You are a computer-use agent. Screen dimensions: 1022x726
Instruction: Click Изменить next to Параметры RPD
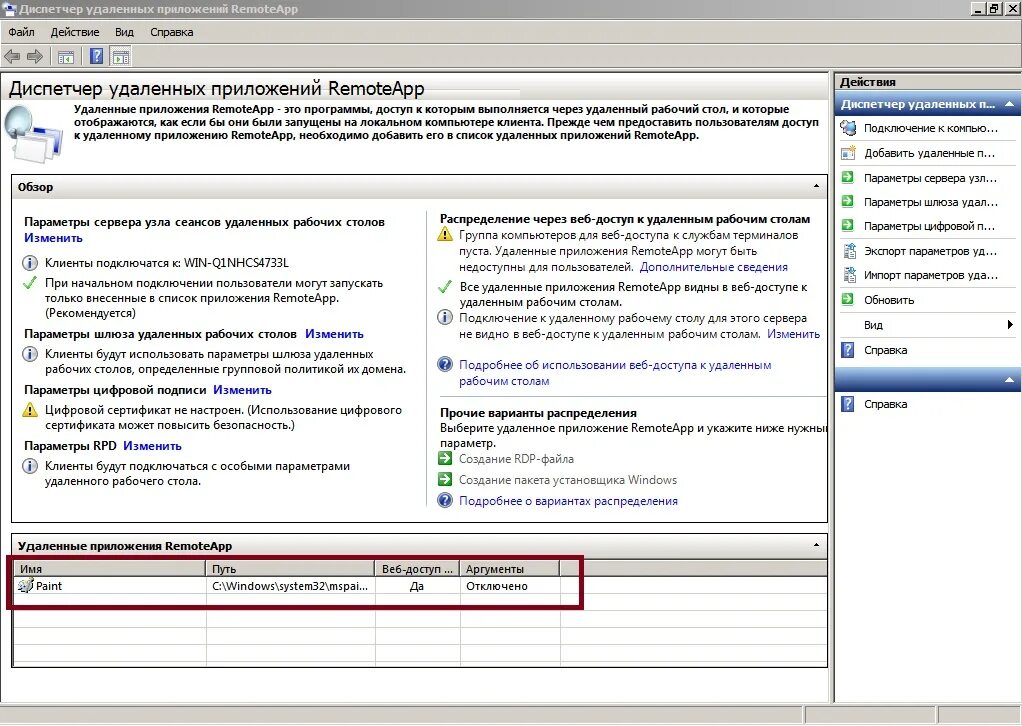coord(153,446)
